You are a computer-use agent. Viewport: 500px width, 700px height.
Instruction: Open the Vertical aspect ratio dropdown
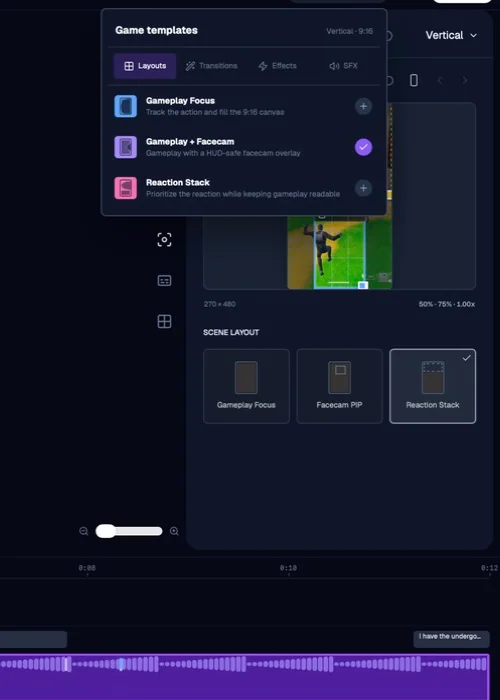coord(451,35)
